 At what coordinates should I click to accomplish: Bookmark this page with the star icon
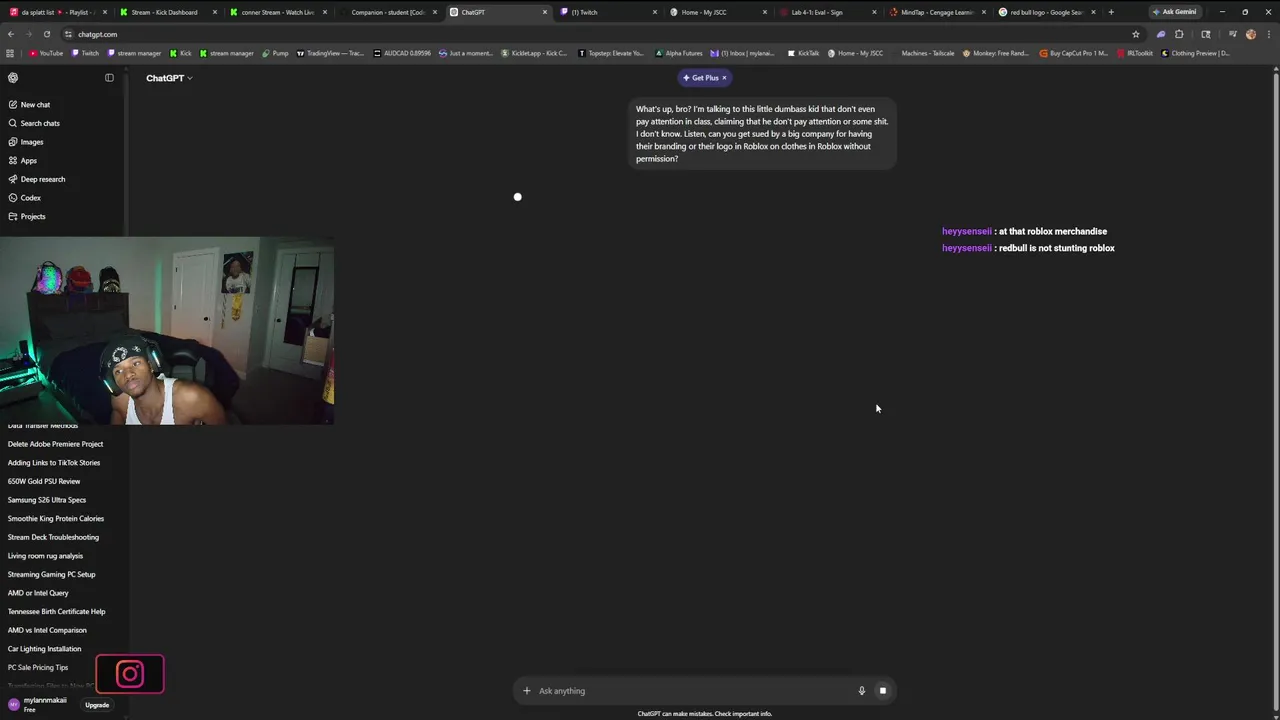1135,34
